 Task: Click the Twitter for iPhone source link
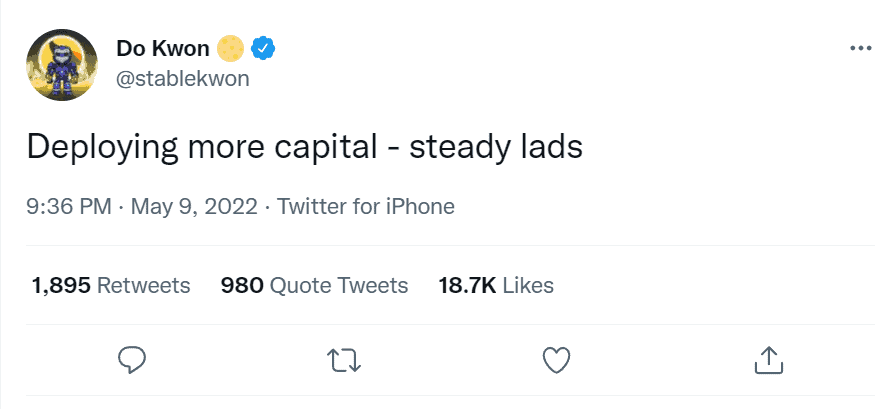pyautogui.click(x=365, y=207)
